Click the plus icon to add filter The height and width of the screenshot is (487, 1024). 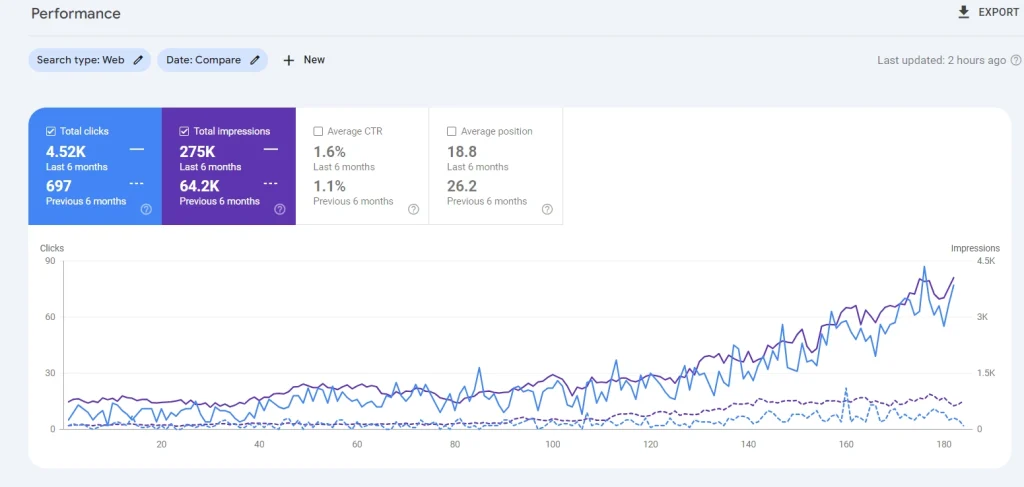point(289,60)
